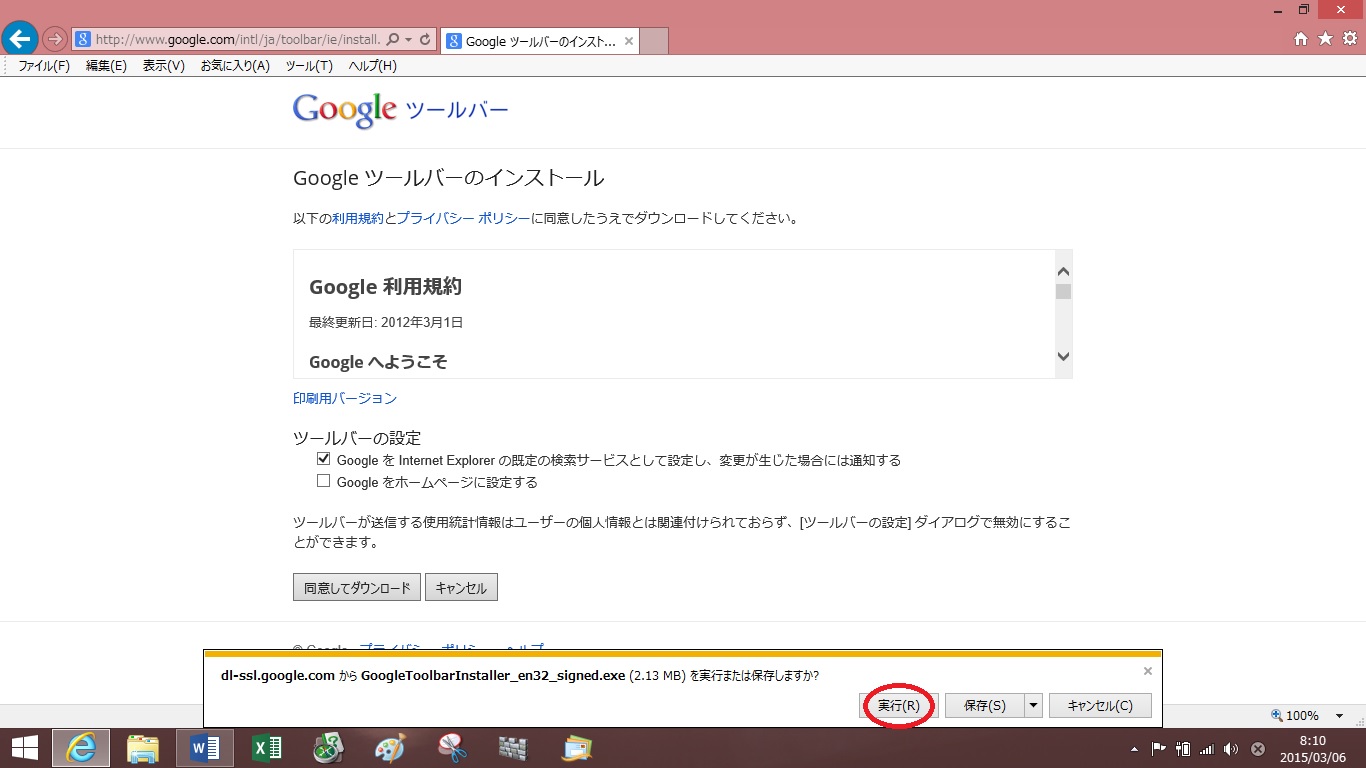Expand the address bar autocomplete dropdown arrow
This screenshot has width=1366, height=768.
(x=408, y=40)
